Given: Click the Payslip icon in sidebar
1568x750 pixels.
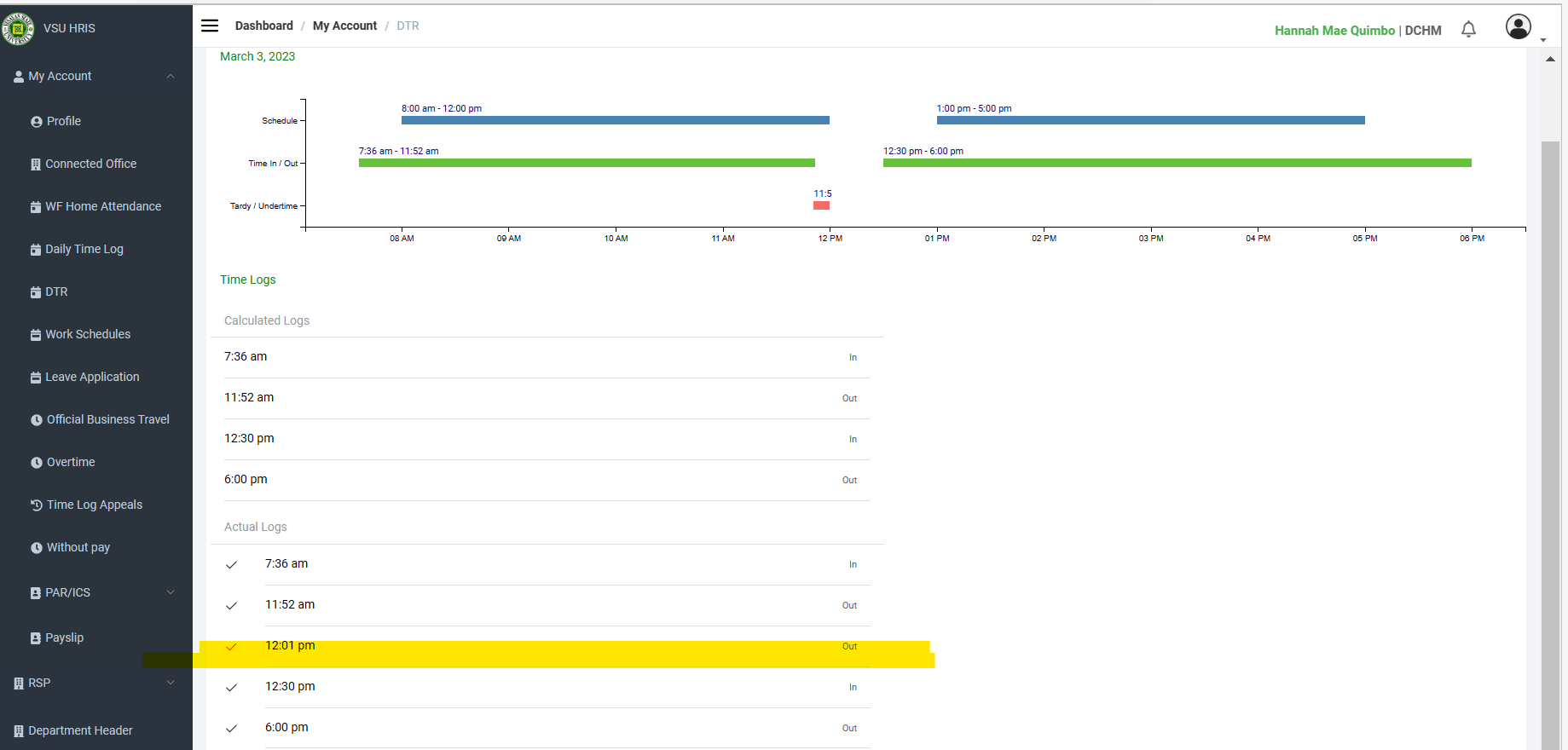Looking at the screenshot, I should [36, 638].
